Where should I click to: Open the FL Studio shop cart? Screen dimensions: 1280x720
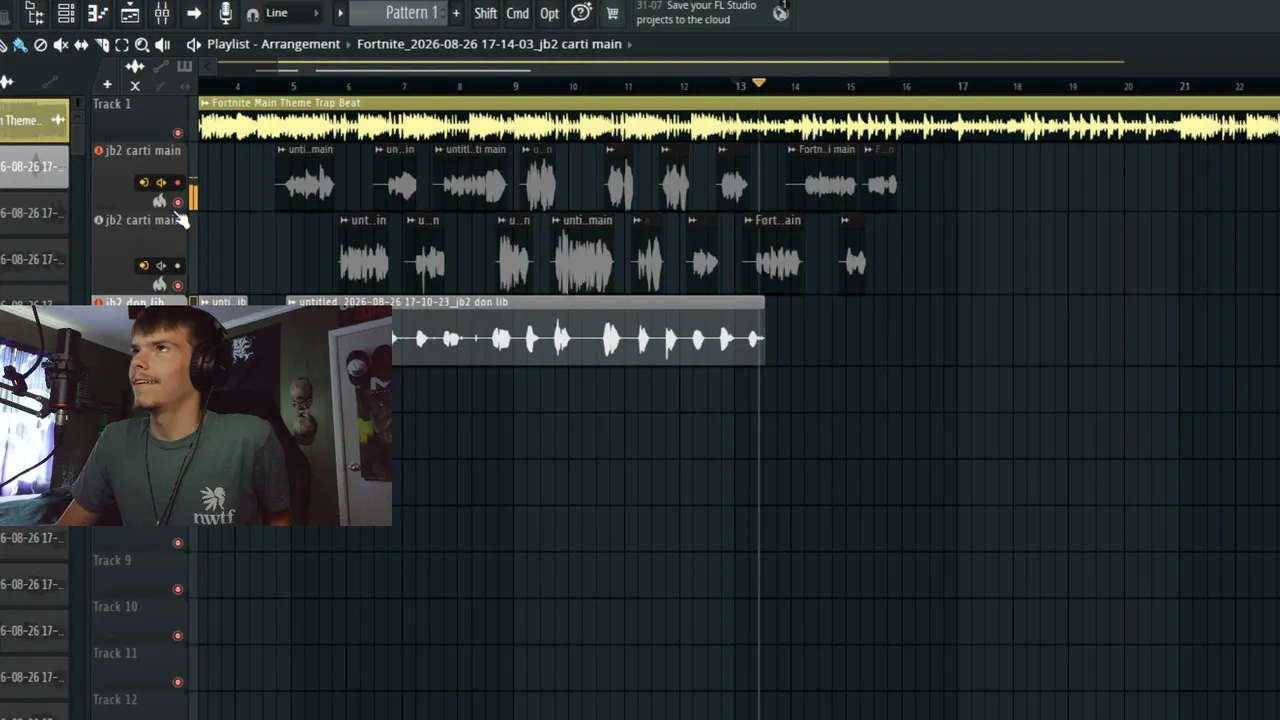tap(612, 13)
